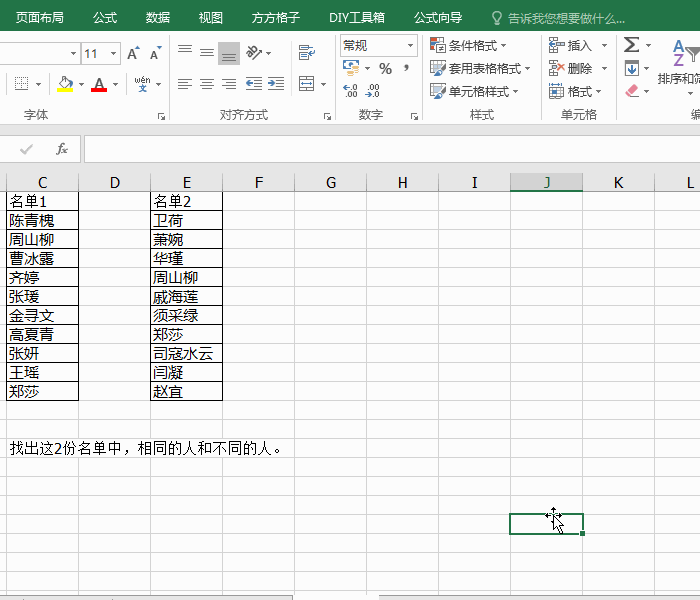
Task: Select cell containing 周山柳 in column C
Action: (42, 240)
